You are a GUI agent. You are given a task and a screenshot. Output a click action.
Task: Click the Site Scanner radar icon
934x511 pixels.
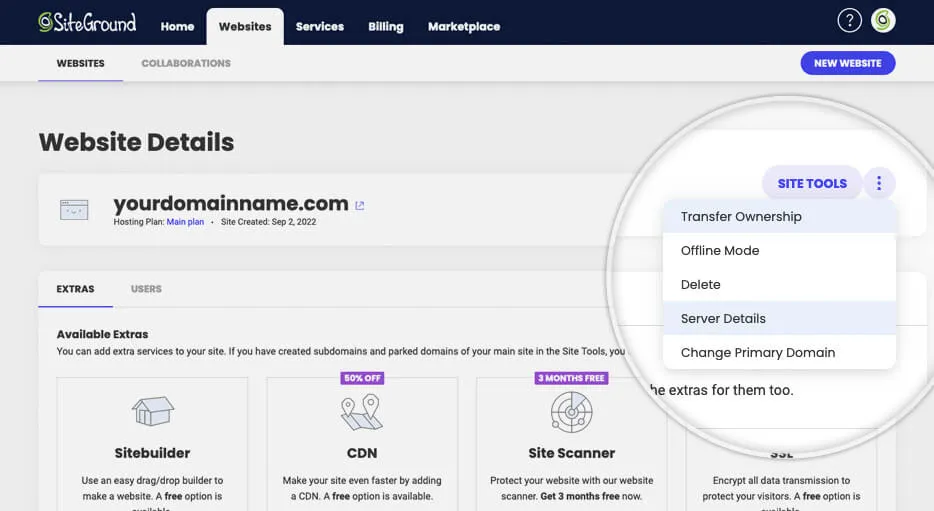[x=571, y=412]
